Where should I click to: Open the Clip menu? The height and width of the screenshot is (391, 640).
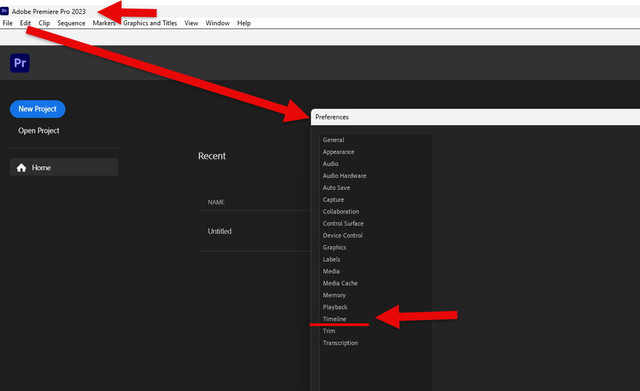pos(44,23)
